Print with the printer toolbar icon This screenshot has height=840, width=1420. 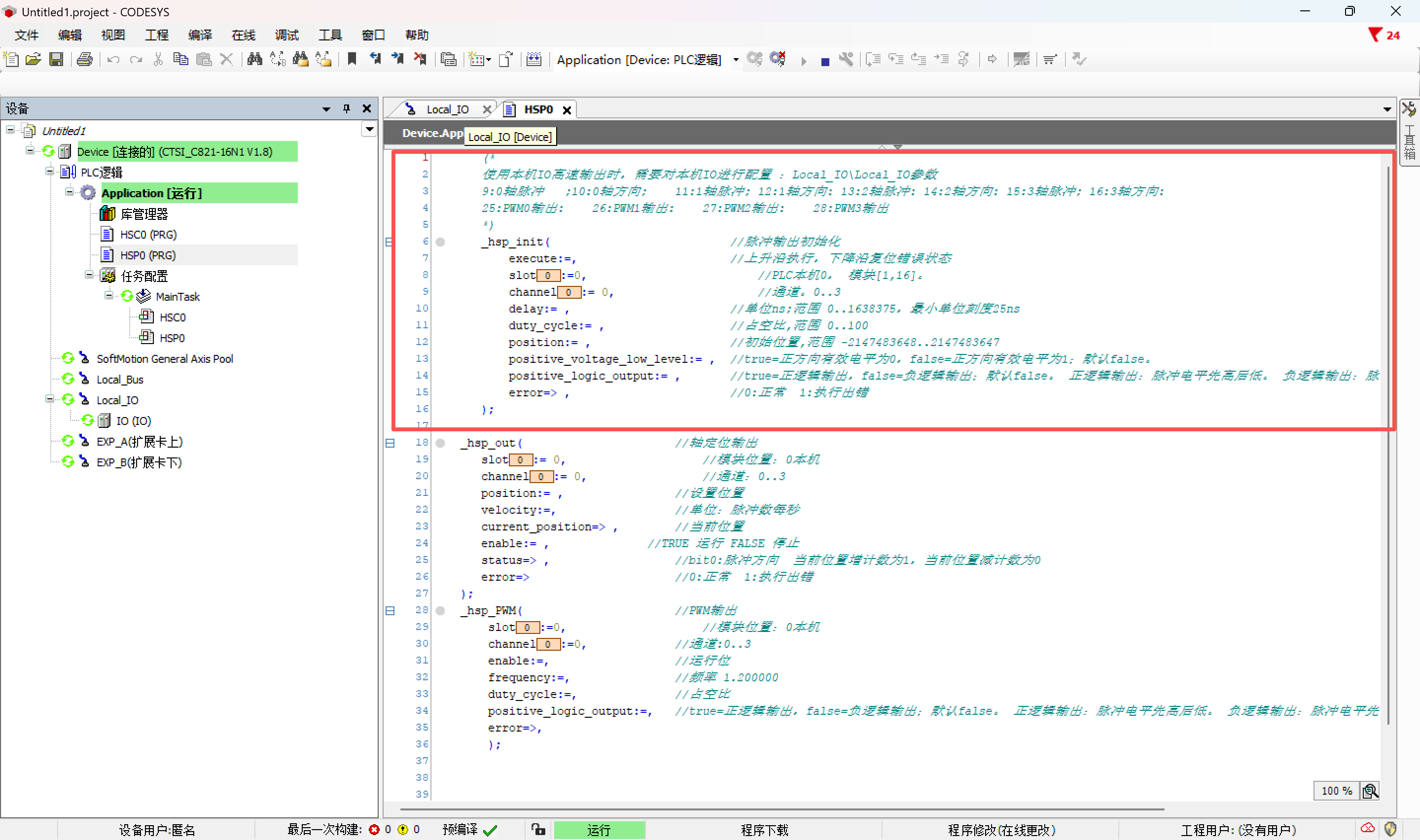pyautogui.click(x=85, y=59)
